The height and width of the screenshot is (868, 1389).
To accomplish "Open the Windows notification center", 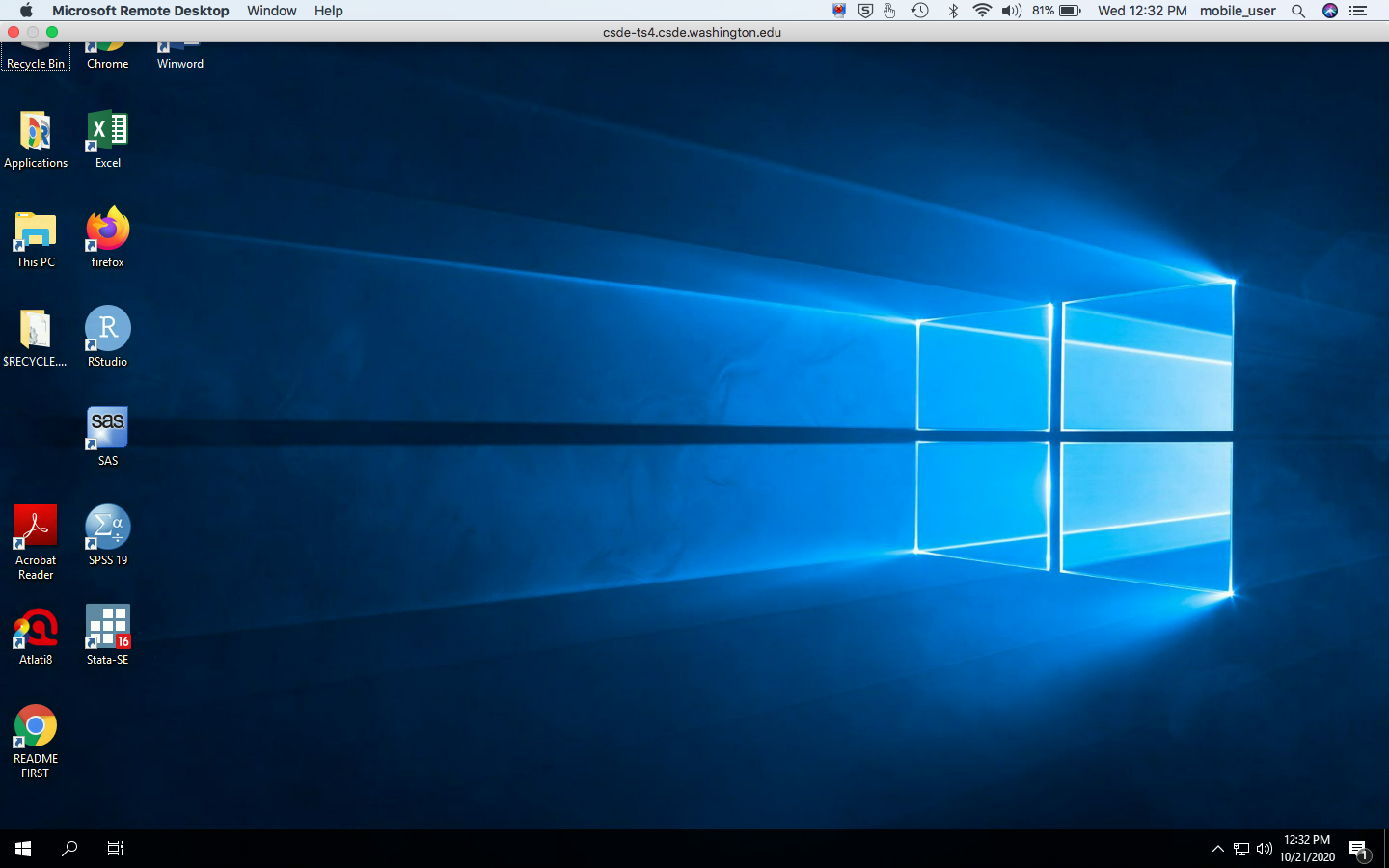I will (x=1358, y=849).
